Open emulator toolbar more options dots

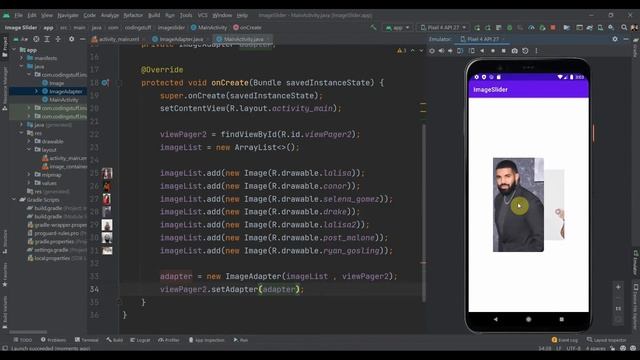coord(536,51)
